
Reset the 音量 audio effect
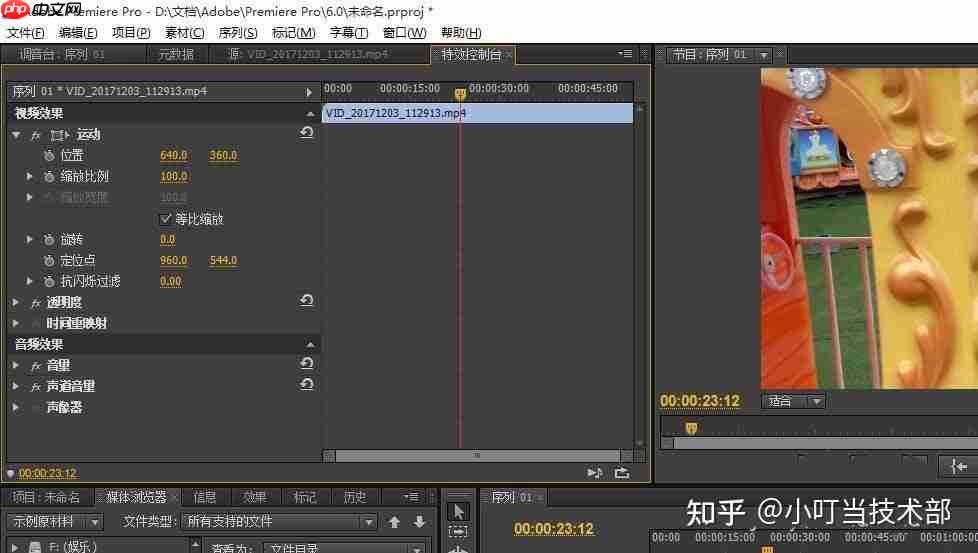click(306, 363)
